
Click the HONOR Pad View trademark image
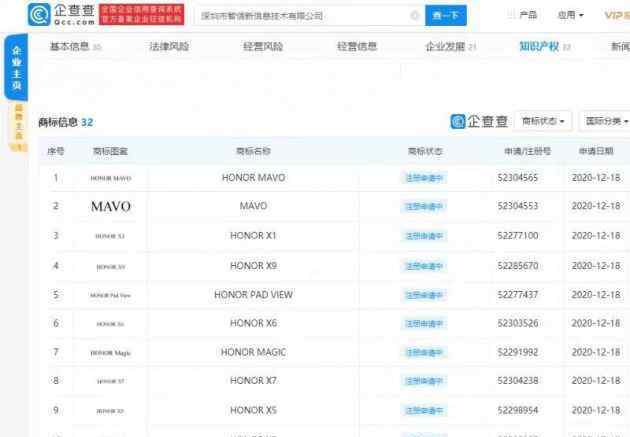pos(110,295)
